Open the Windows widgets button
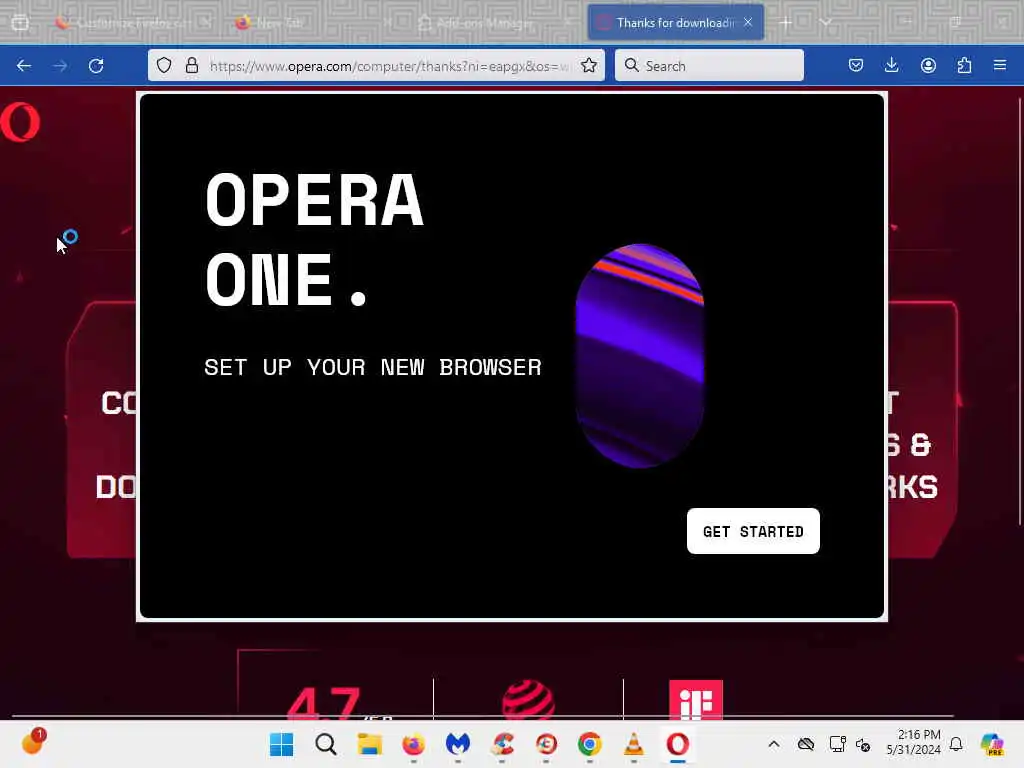The width and height of the screenshot is (1024, 768). tap(32, 743)
